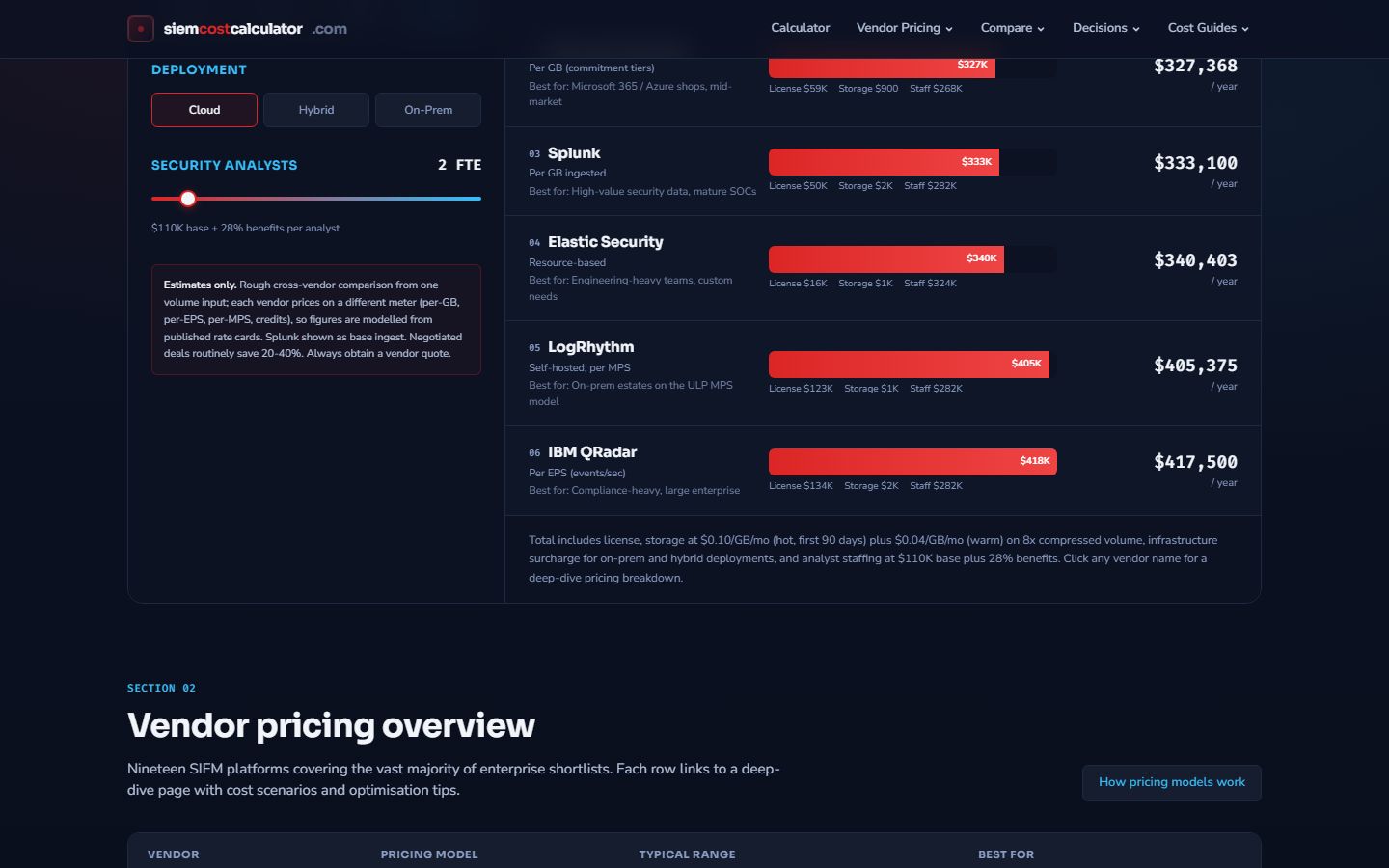1389x868 pixels.
Task: Click Splunk 'License $50K' breakdown
Action: pyautogui.click(x=798, y=186)
